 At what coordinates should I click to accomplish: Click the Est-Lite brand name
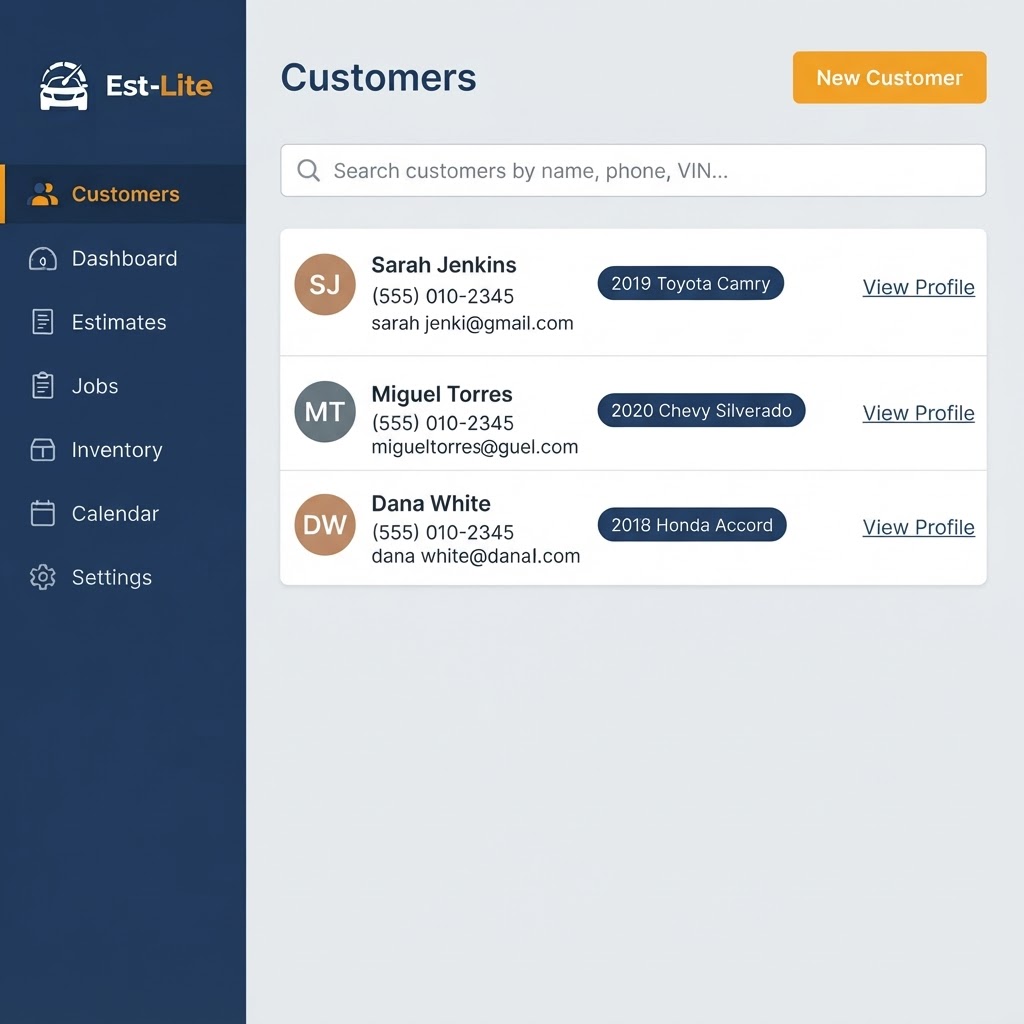coord(159,86)
